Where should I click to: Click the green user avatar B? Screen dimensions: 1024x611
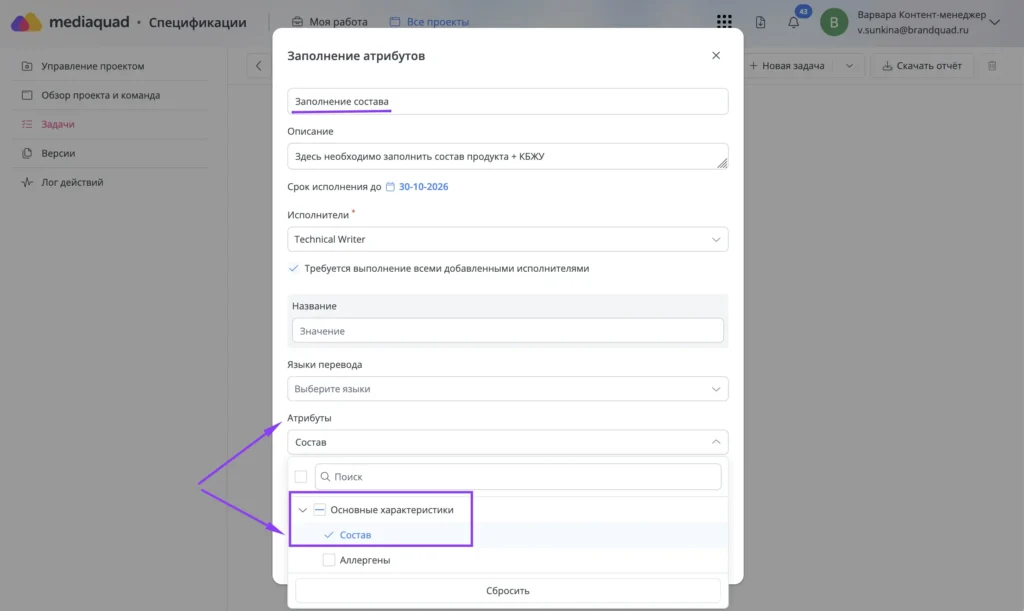coord(834,22)
